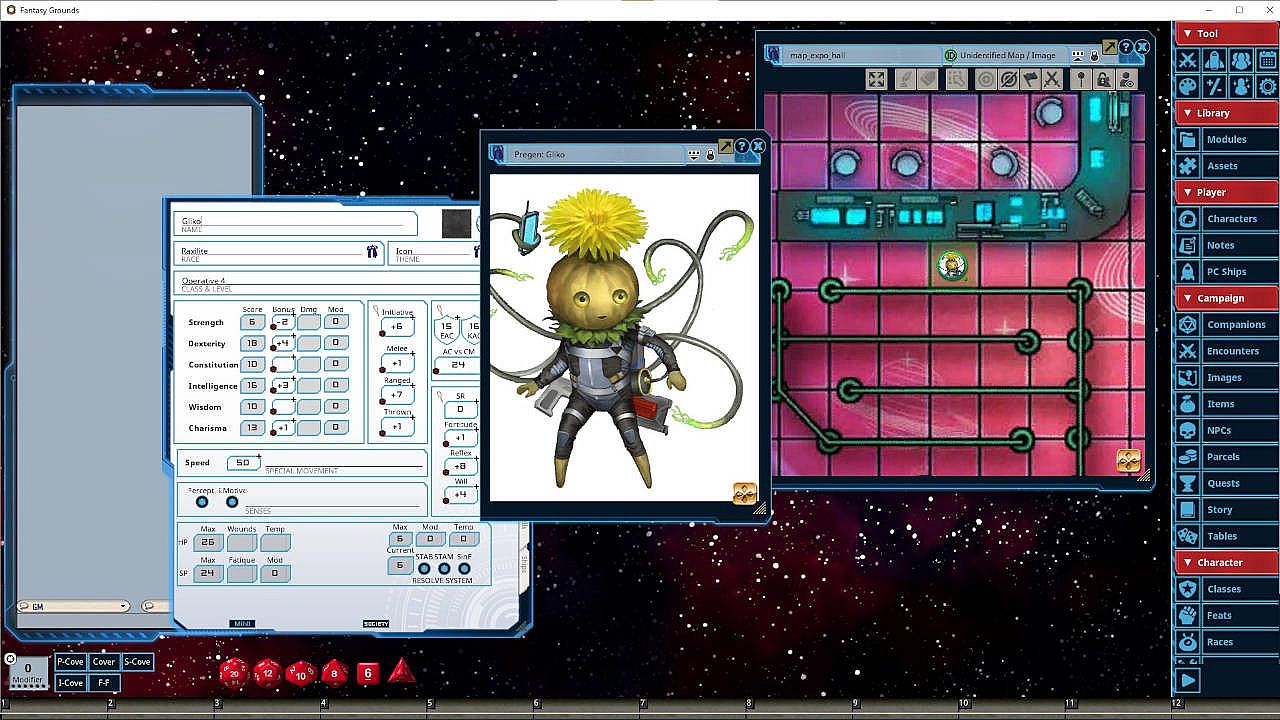Toggle the STAM resolve radio button
Viewport: 1280px width, 720px height.
click(444, 568)
